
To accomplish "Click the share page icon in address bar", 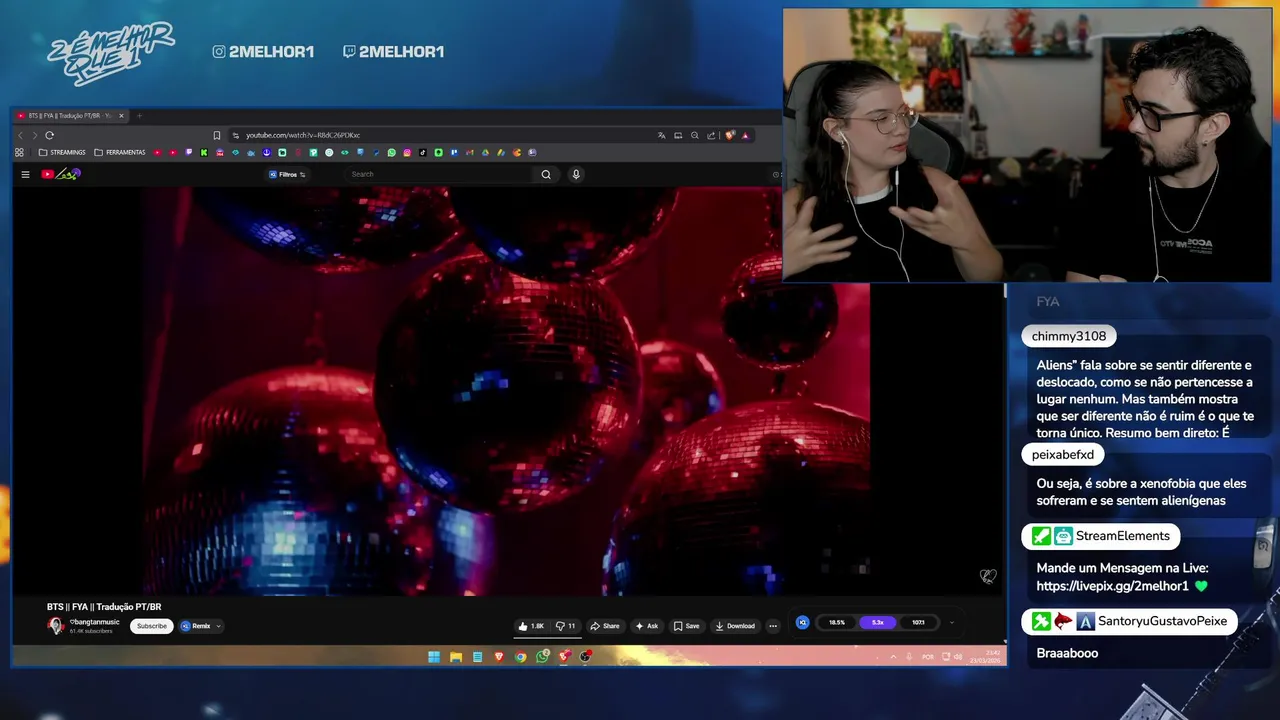I will pyautogui.click(x=710, y=135).
